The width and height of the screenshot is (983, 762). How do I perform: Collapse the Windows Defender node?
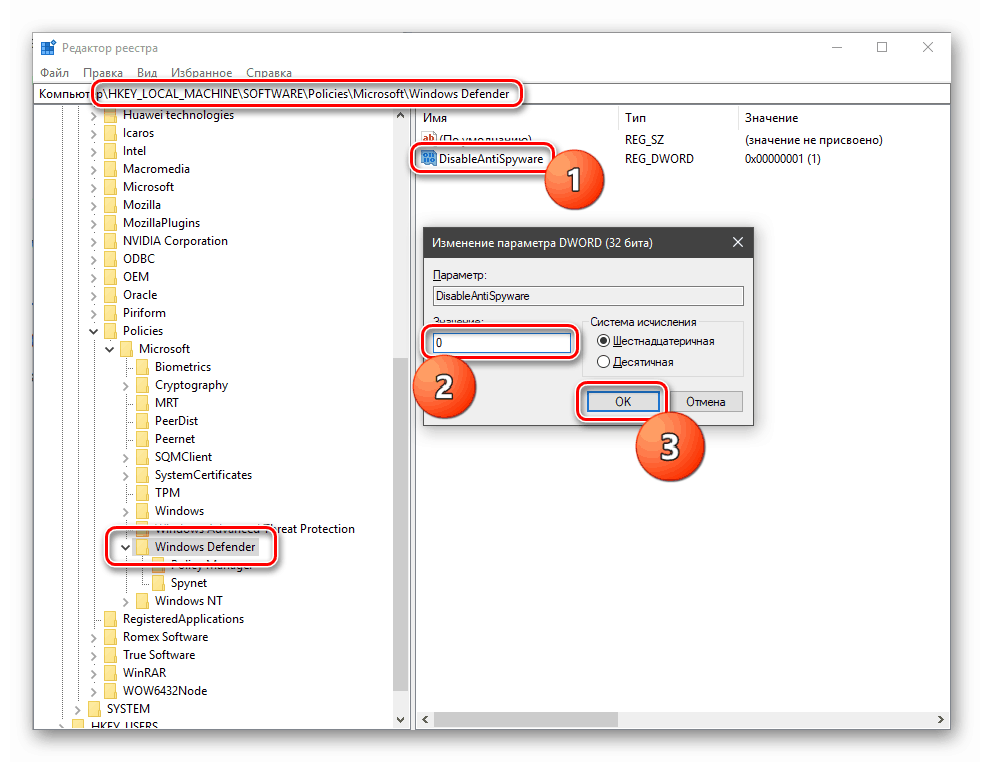coord(125,548)
